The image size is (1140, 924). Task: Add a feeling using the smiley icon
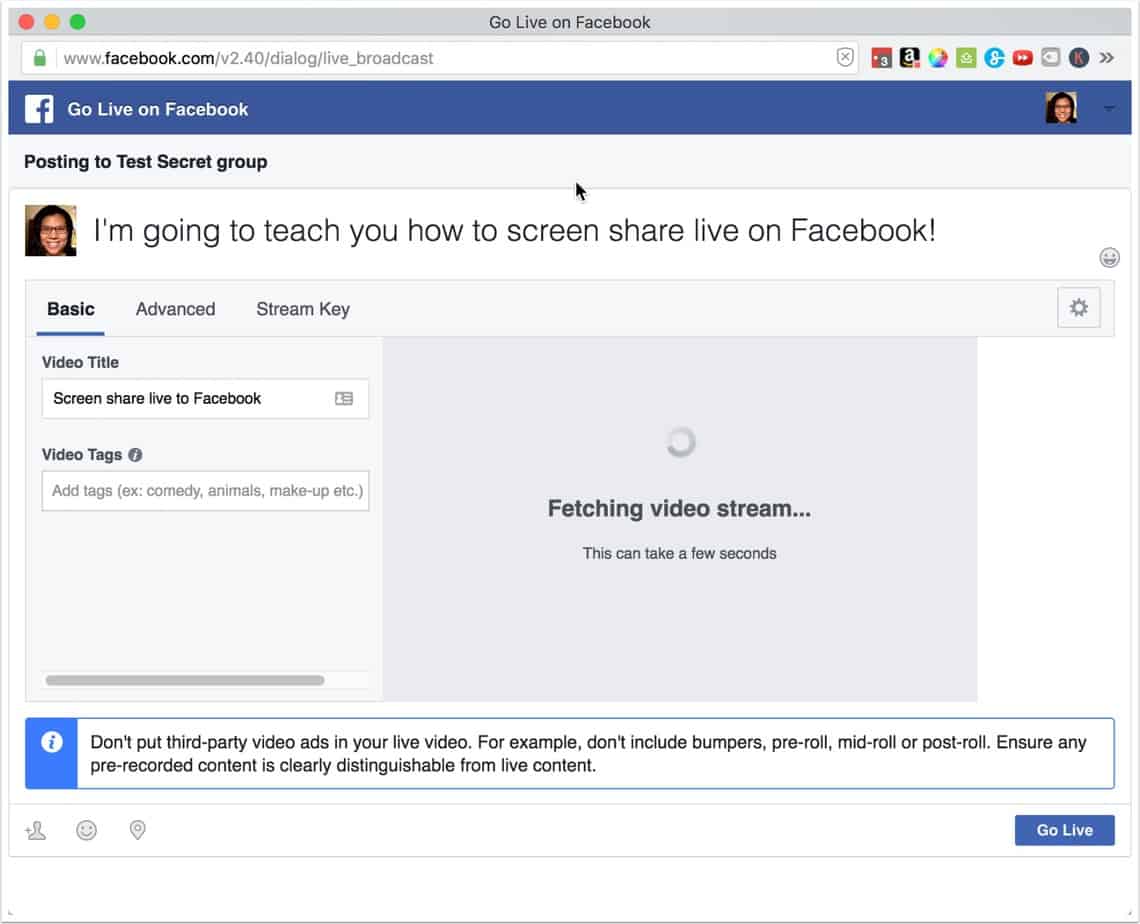(x=86, y=830)
